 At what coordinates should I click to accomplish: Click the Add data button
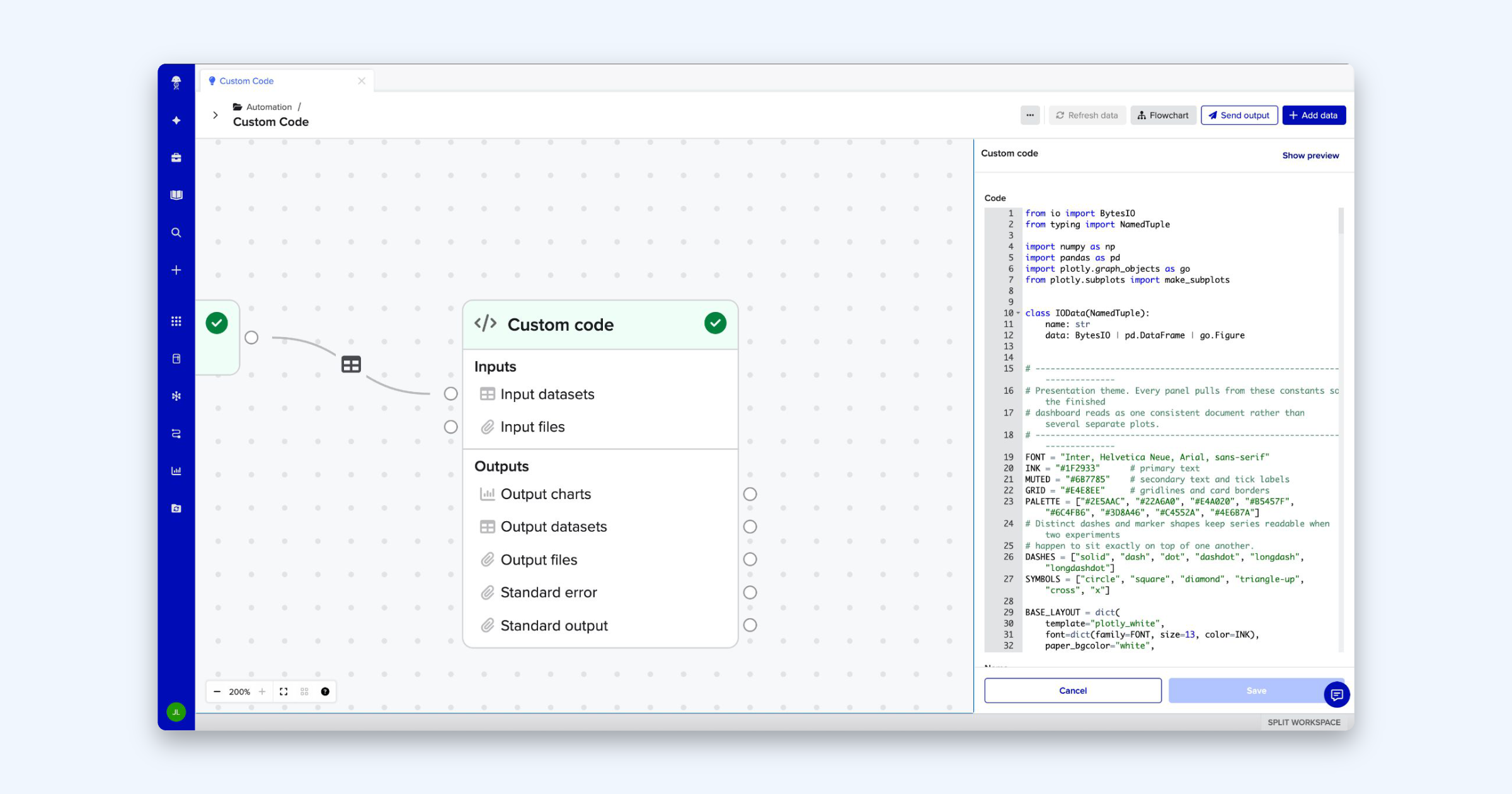click(1314, 115)
